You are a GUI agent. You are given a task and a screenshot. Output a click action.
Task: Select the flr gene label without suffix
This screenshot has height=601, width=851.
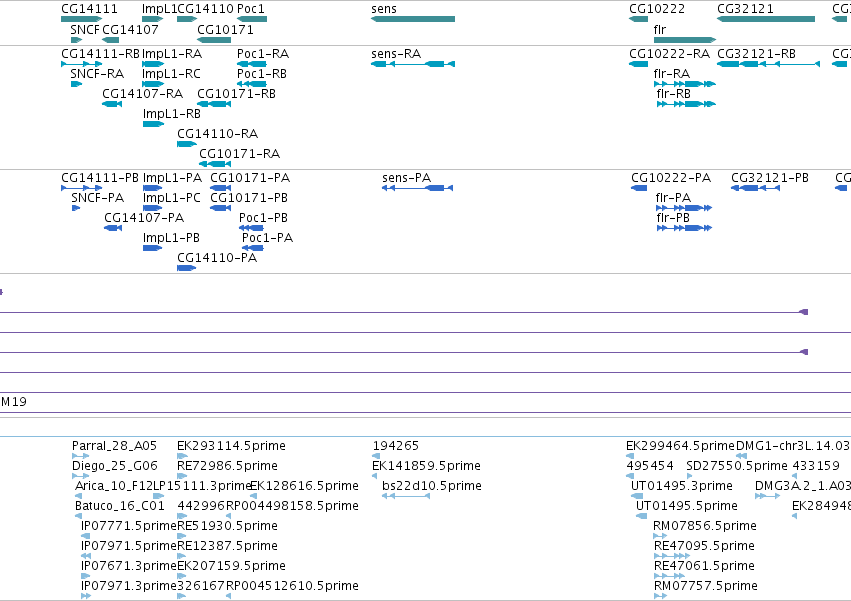pyautogui.click(x=660, y=29)
